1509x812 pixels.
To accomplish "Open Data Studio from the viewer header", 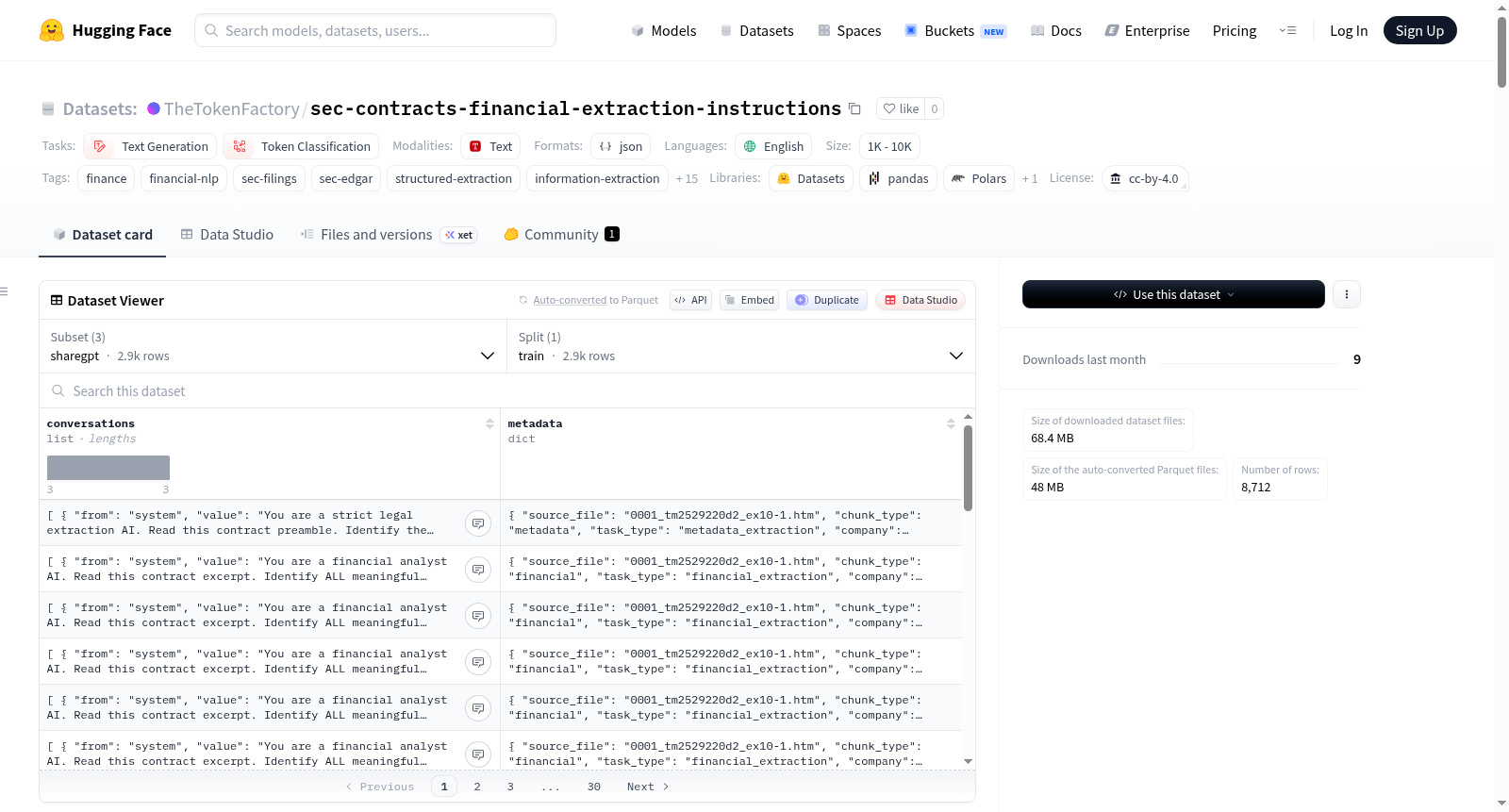I will point(920,300).
